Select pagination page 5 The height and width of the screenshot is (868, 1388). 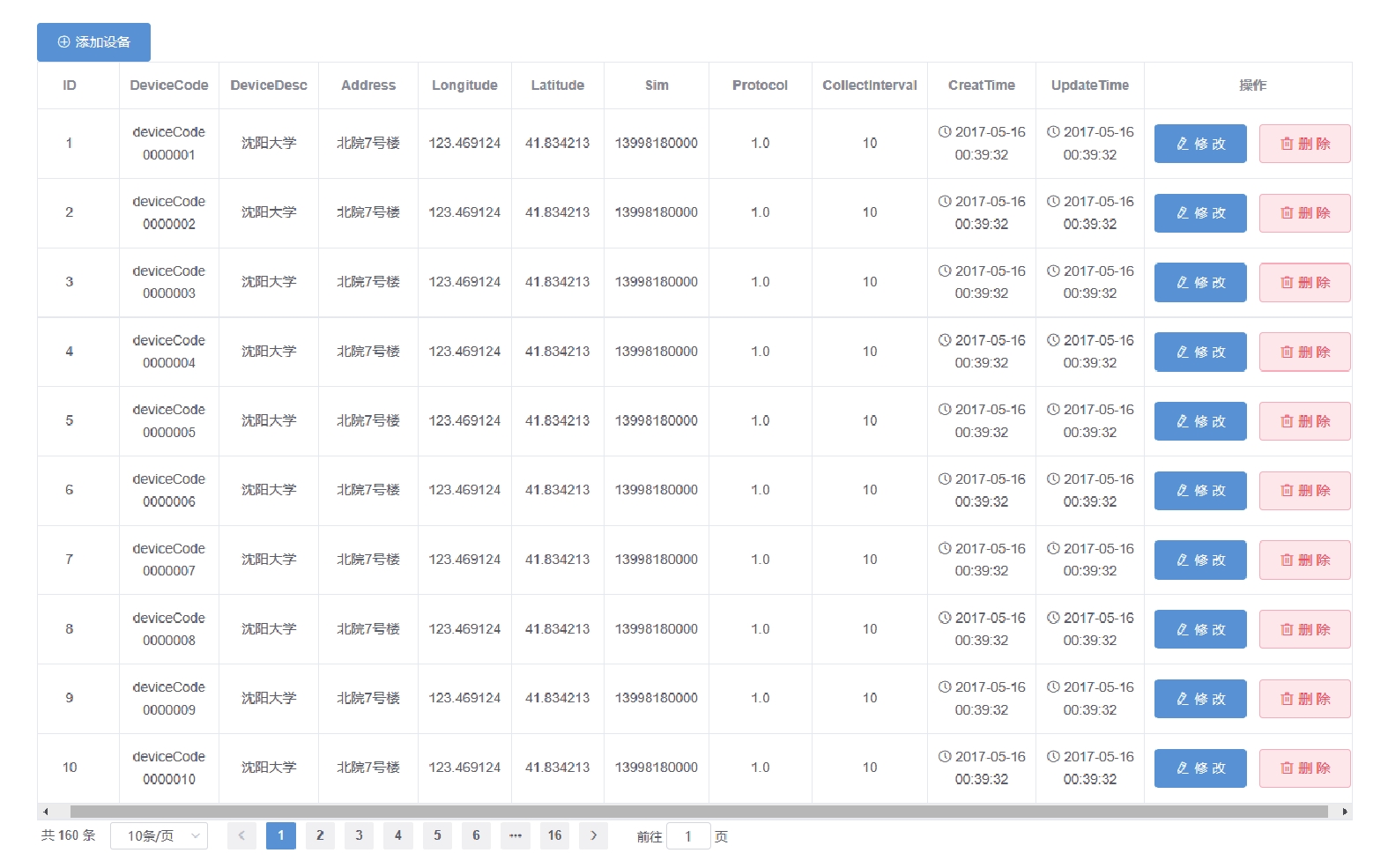point(437,835)
